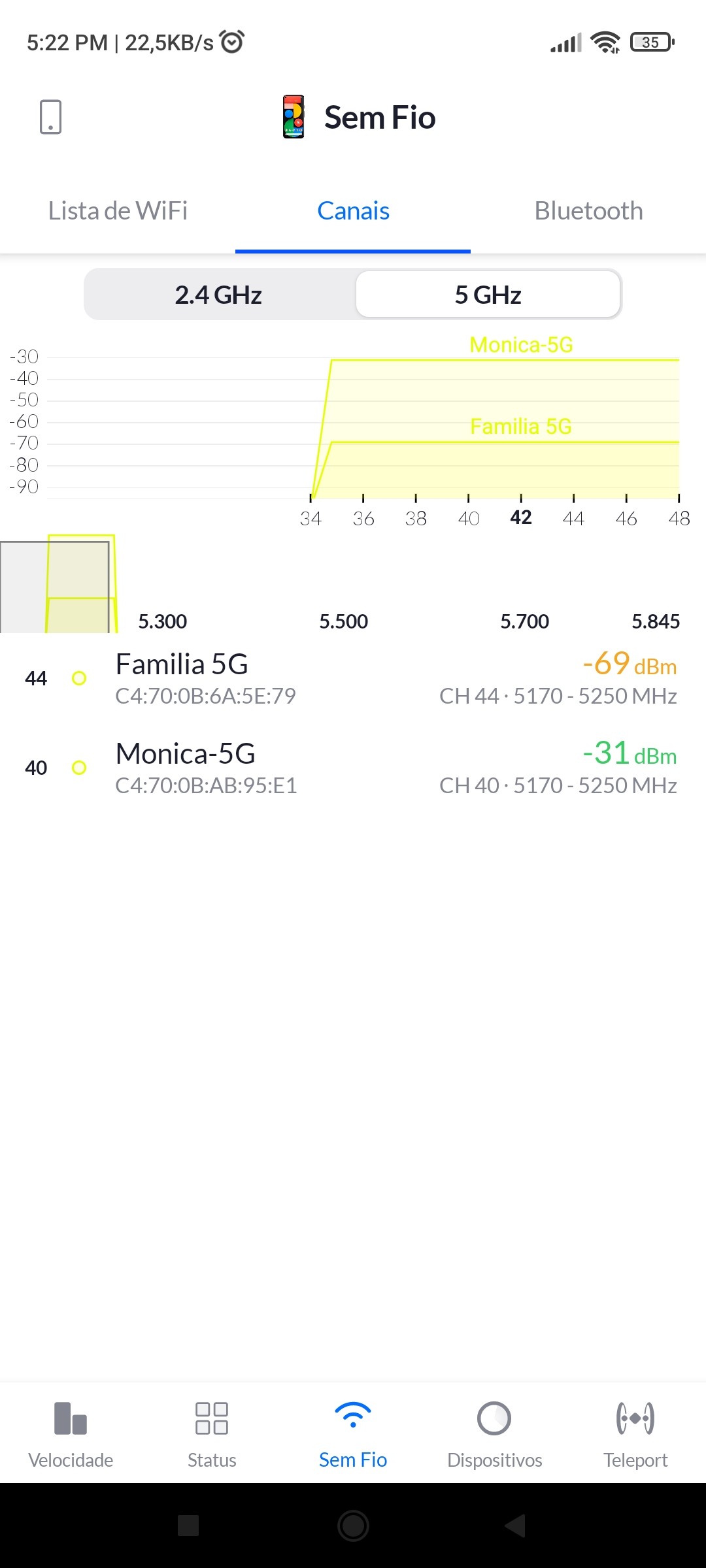The height and width of the screenshot is (1568, 706).
Task: Tap the yellow circle beside Monica-5G
Action: [x=79, y=768]
